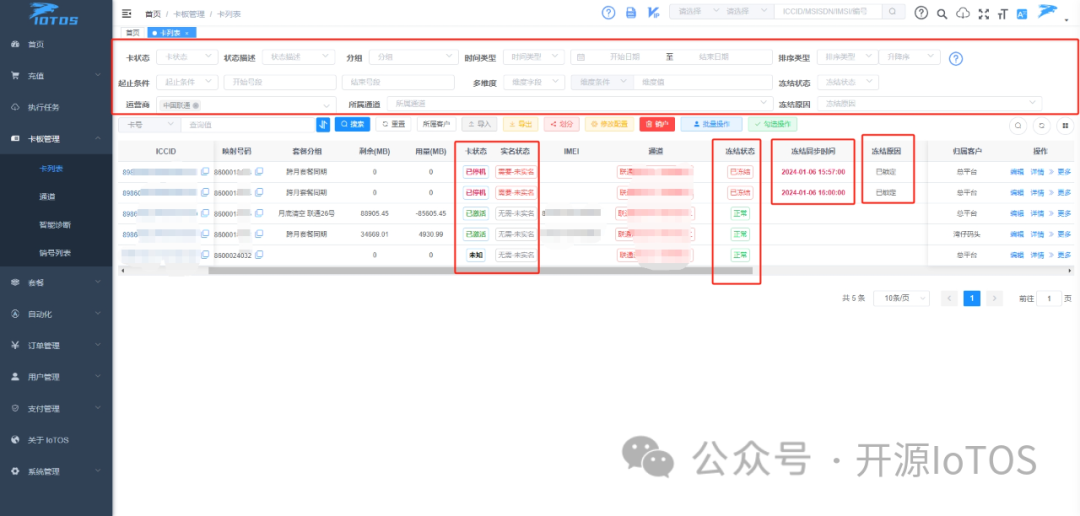Click the 重置 button
Viewport: 1080px width, 516px height.
393,125
